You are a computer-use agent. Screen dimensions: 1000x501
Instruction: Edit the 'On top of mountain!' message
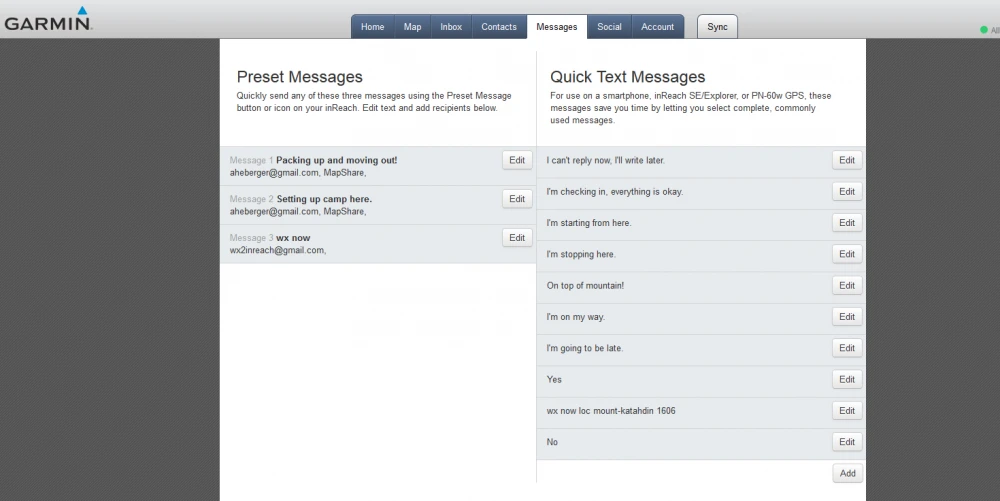(847, 285)
